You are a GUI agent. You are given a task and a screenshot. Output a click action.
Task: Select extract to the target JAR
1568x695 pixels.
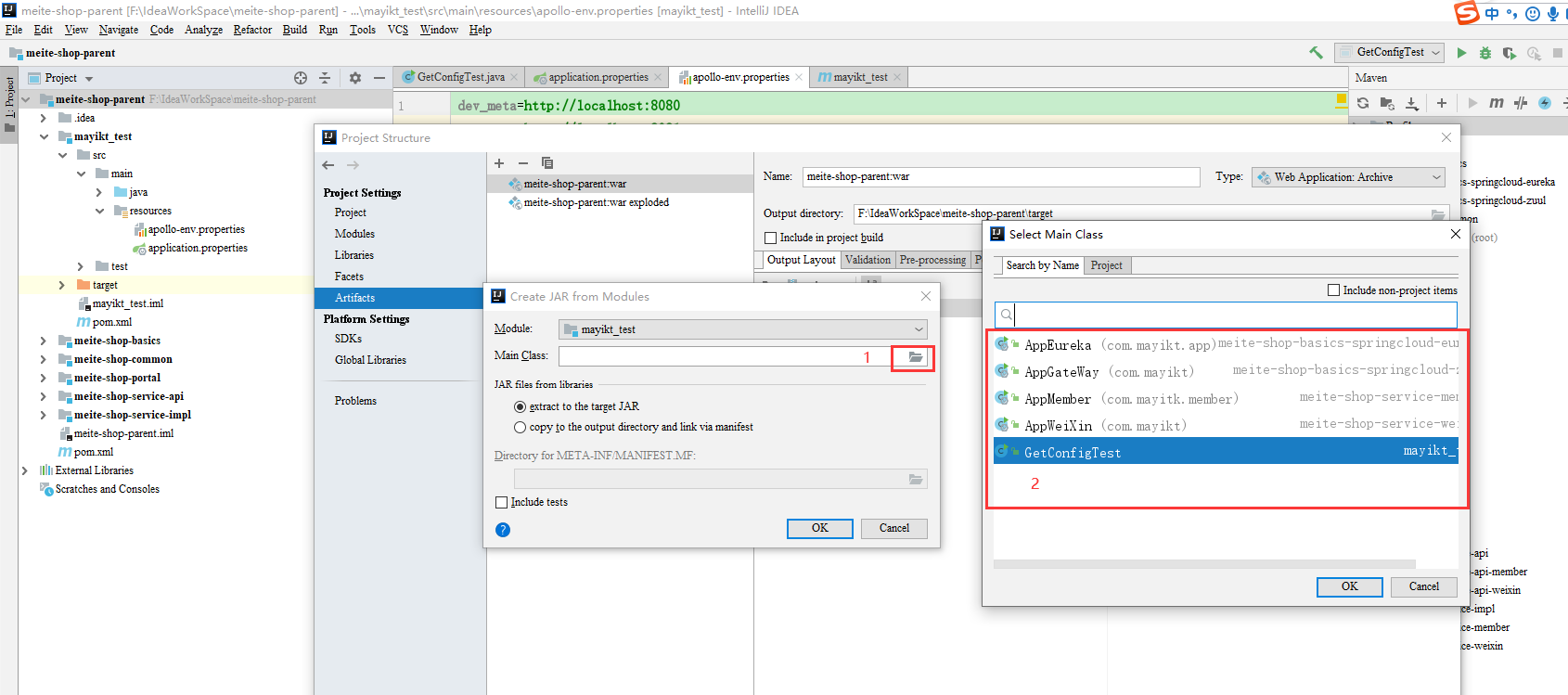tap(520, 406)
